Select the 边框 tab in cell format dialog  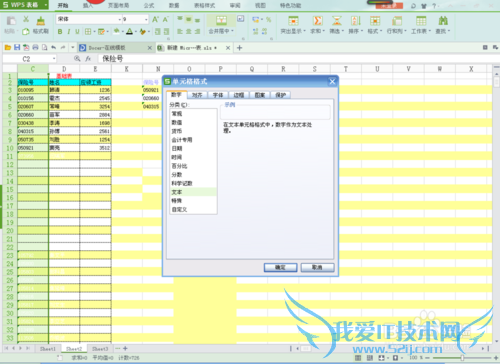click(x=239, y=95)
